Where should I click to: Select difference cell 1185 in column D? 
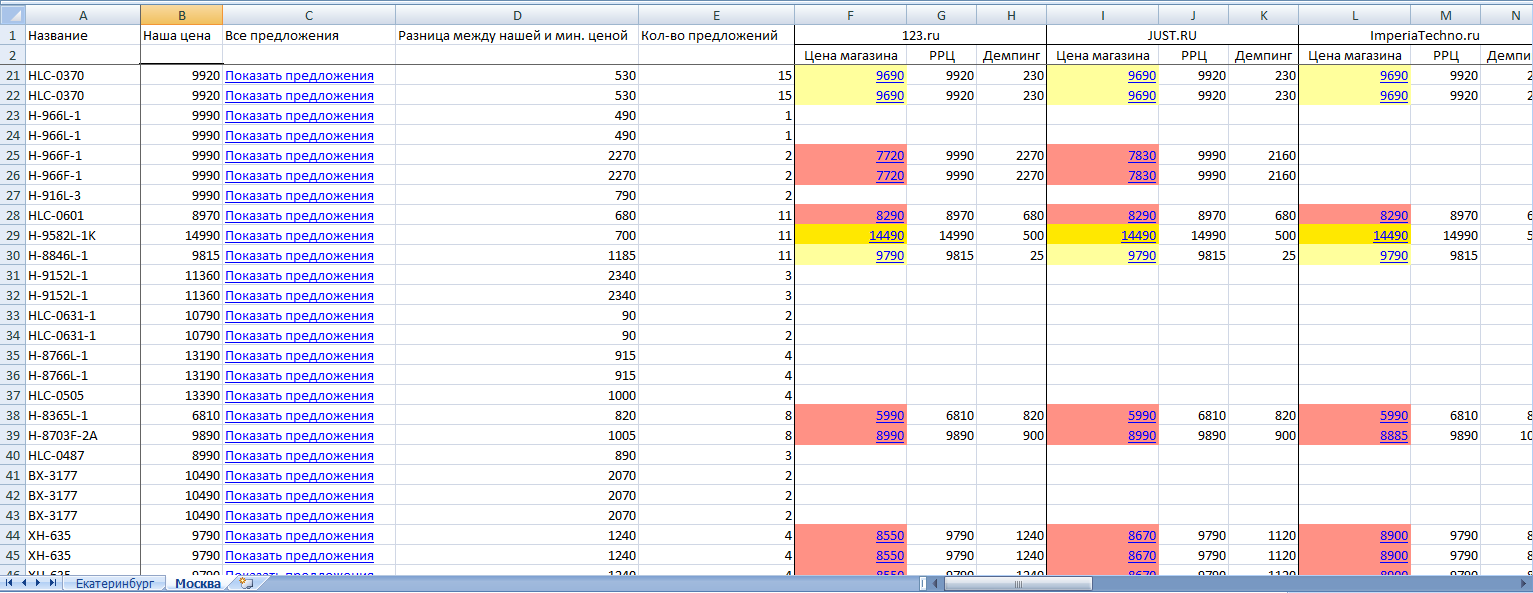[517, 255]
